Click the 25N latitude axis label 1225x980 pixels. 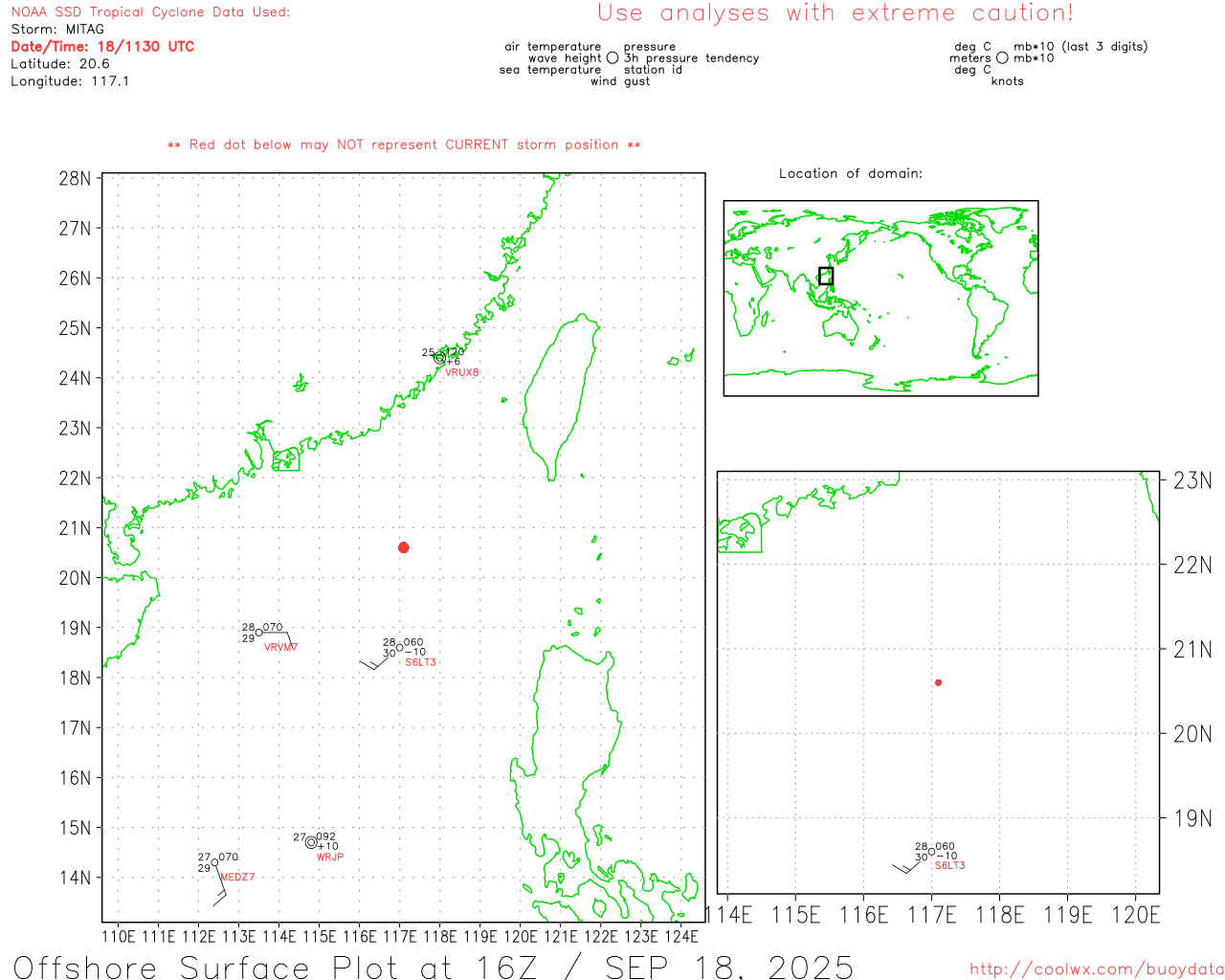75,328
